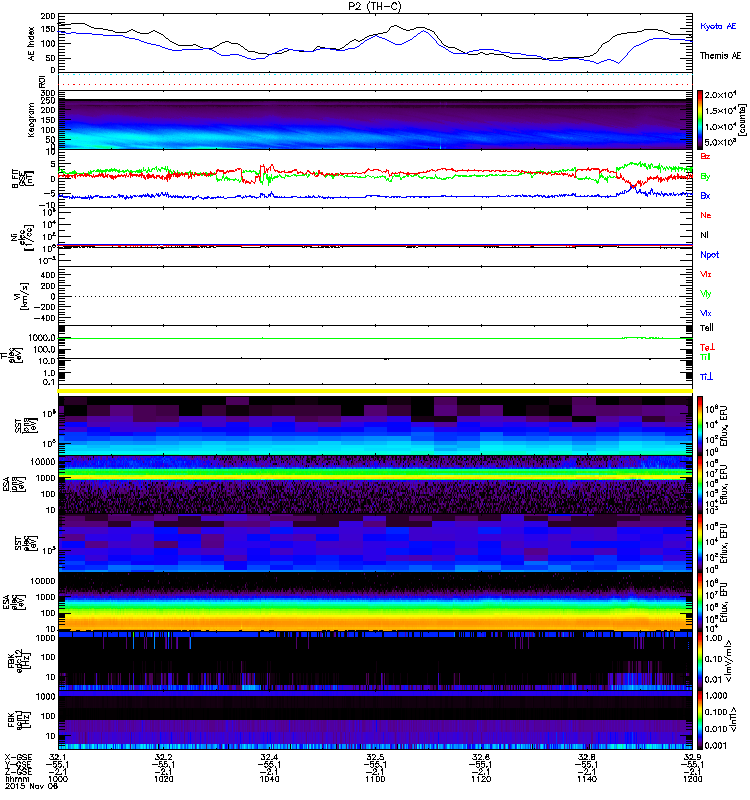This screenshot has width=750, height=800.
Task: Click the 0.001 nT color bar tick label
Action: click(x=716, y=745)
